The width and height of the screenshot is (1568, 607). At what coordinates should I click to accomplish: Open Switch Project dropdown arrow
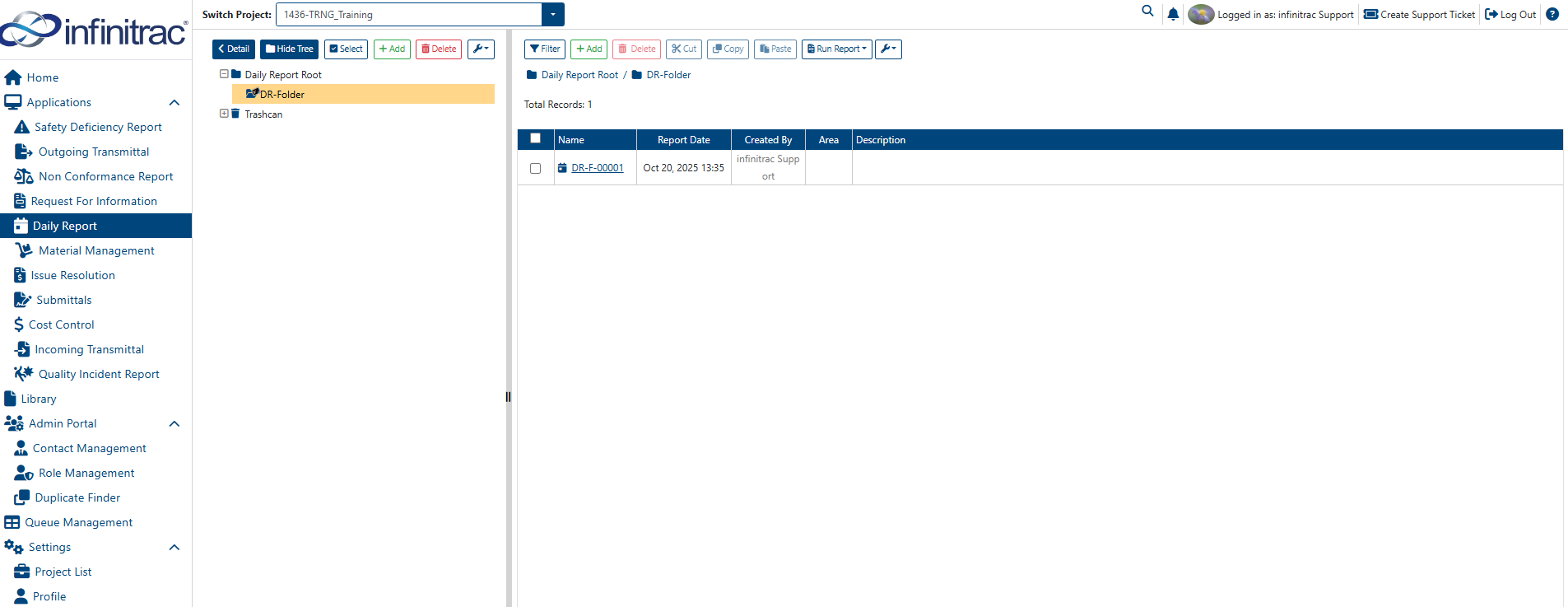point(553,15)
